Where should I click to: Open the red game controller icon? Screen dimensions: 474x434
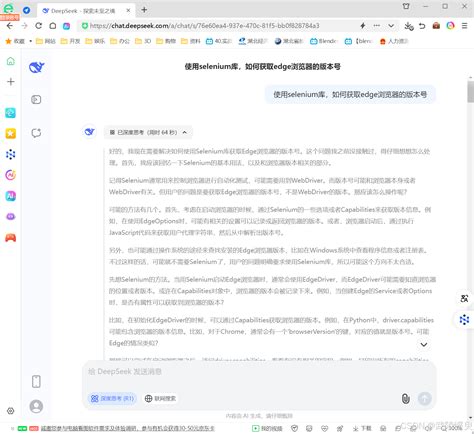10,238
